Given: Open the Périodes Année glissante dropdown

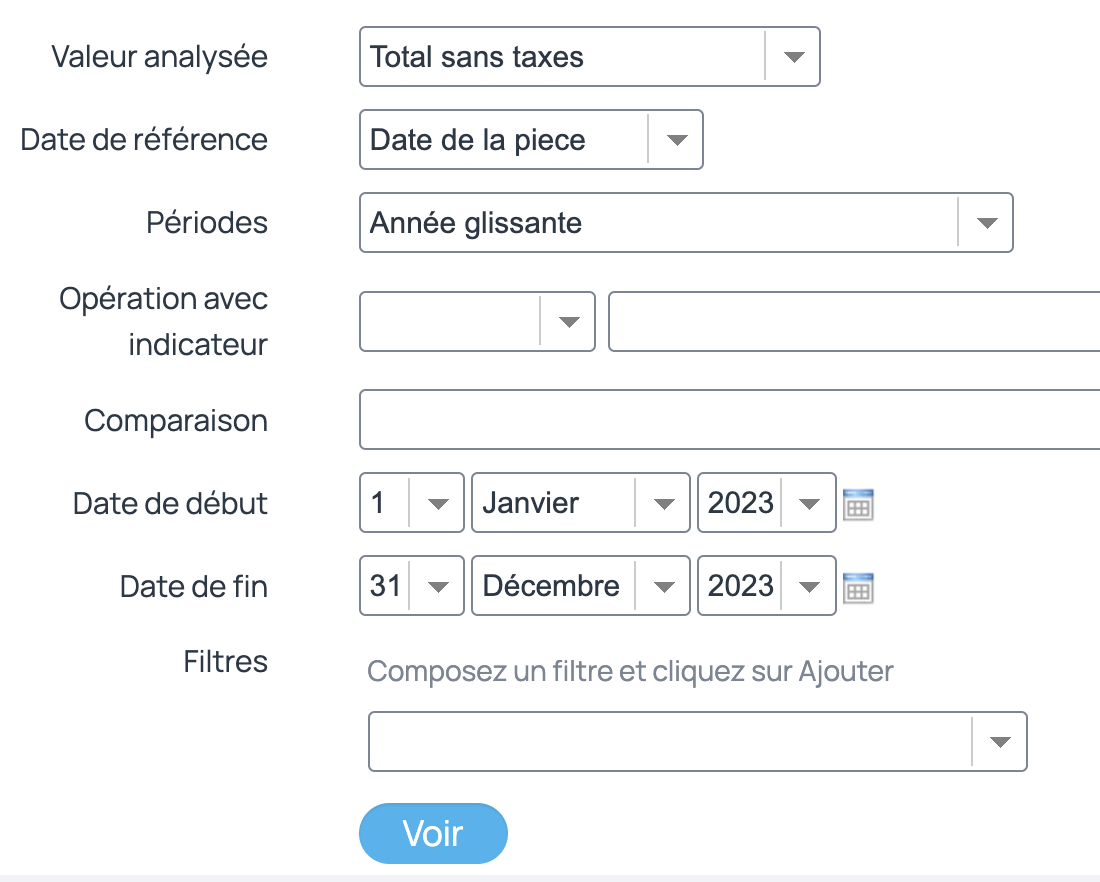Looking at the screenshot, I should (x=686, y=222).
